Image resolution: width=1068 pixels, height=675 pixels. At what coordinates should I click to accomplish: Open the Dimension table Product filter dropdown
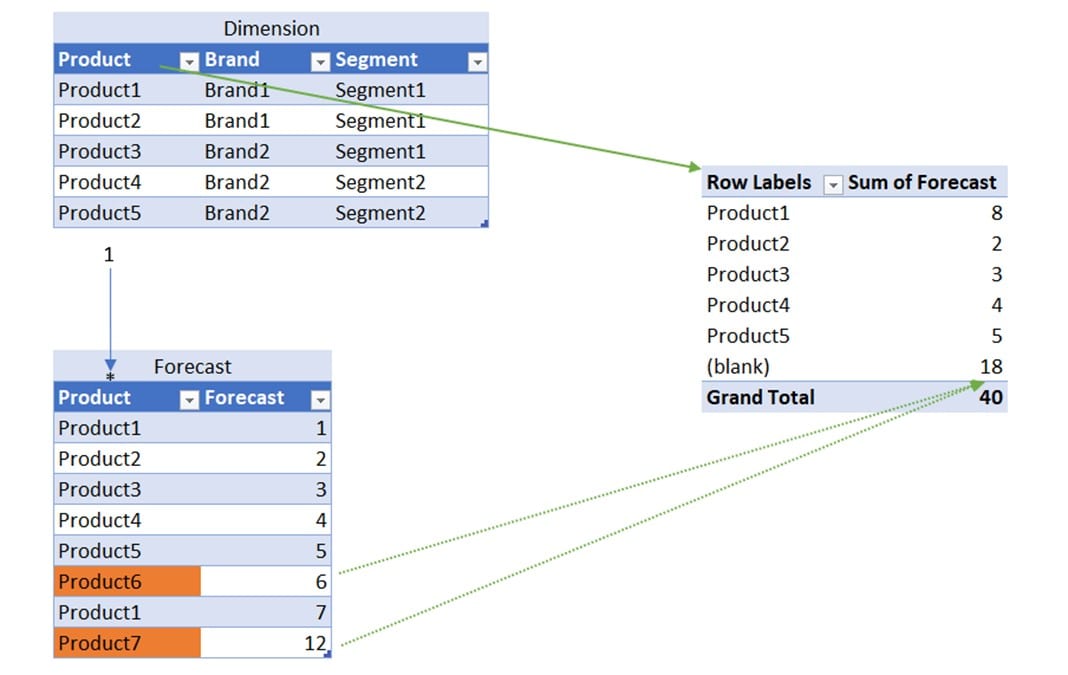pos(189,62)
